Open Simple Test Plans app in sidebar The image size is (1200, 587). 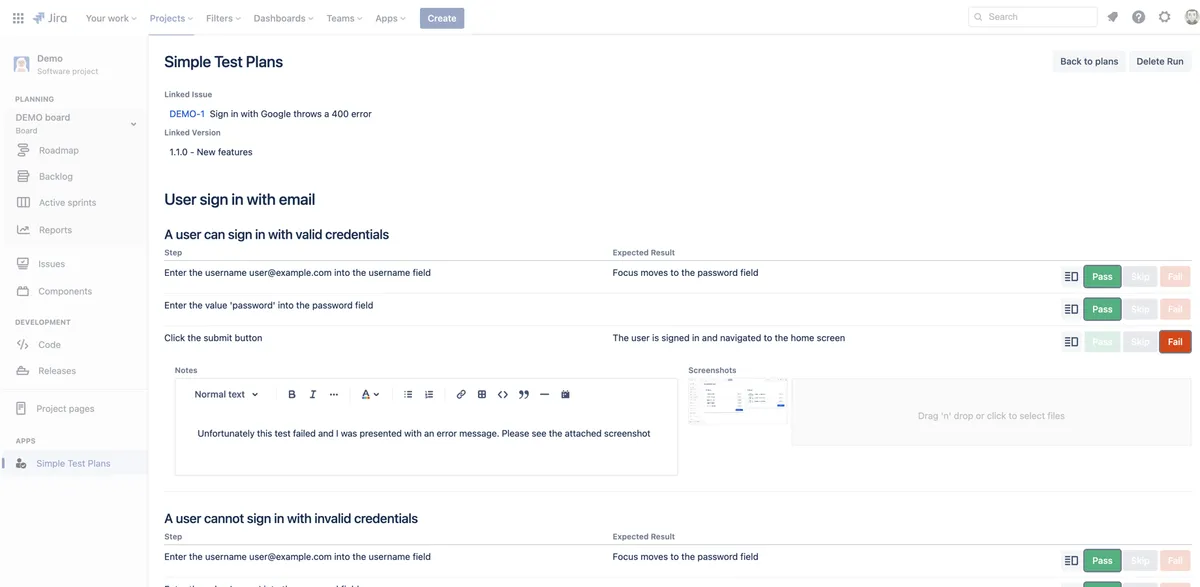pyautogui.click(x=75, y=463)
